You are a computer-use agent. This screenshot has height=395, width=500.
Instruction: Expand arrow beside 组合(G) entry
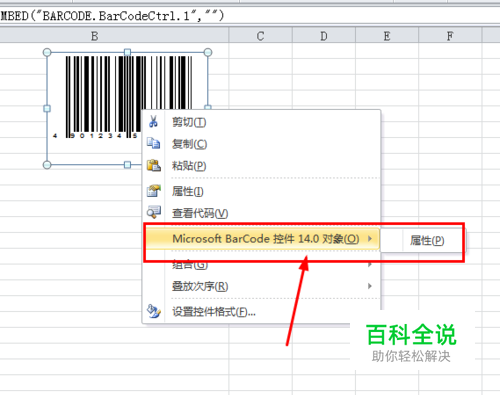370,265
